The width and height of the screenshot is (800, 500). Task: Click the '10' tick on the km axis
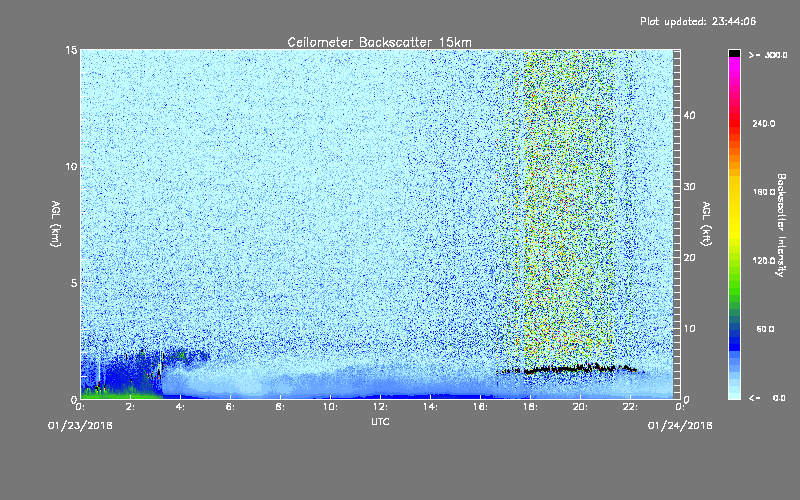coord(71,167)
